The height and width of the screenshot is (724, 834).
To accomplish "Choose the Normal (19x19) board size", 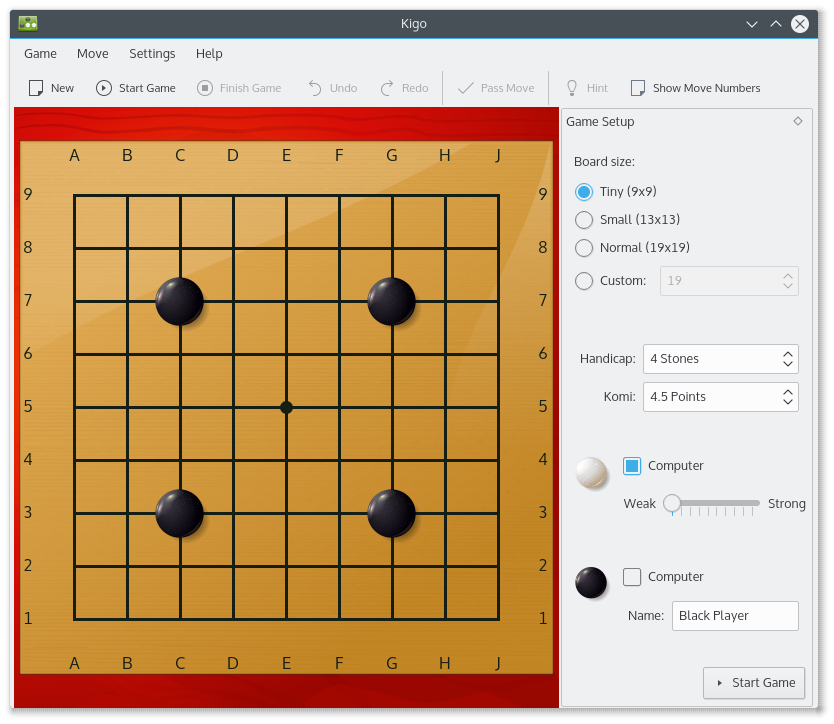I will pos(584,248).
